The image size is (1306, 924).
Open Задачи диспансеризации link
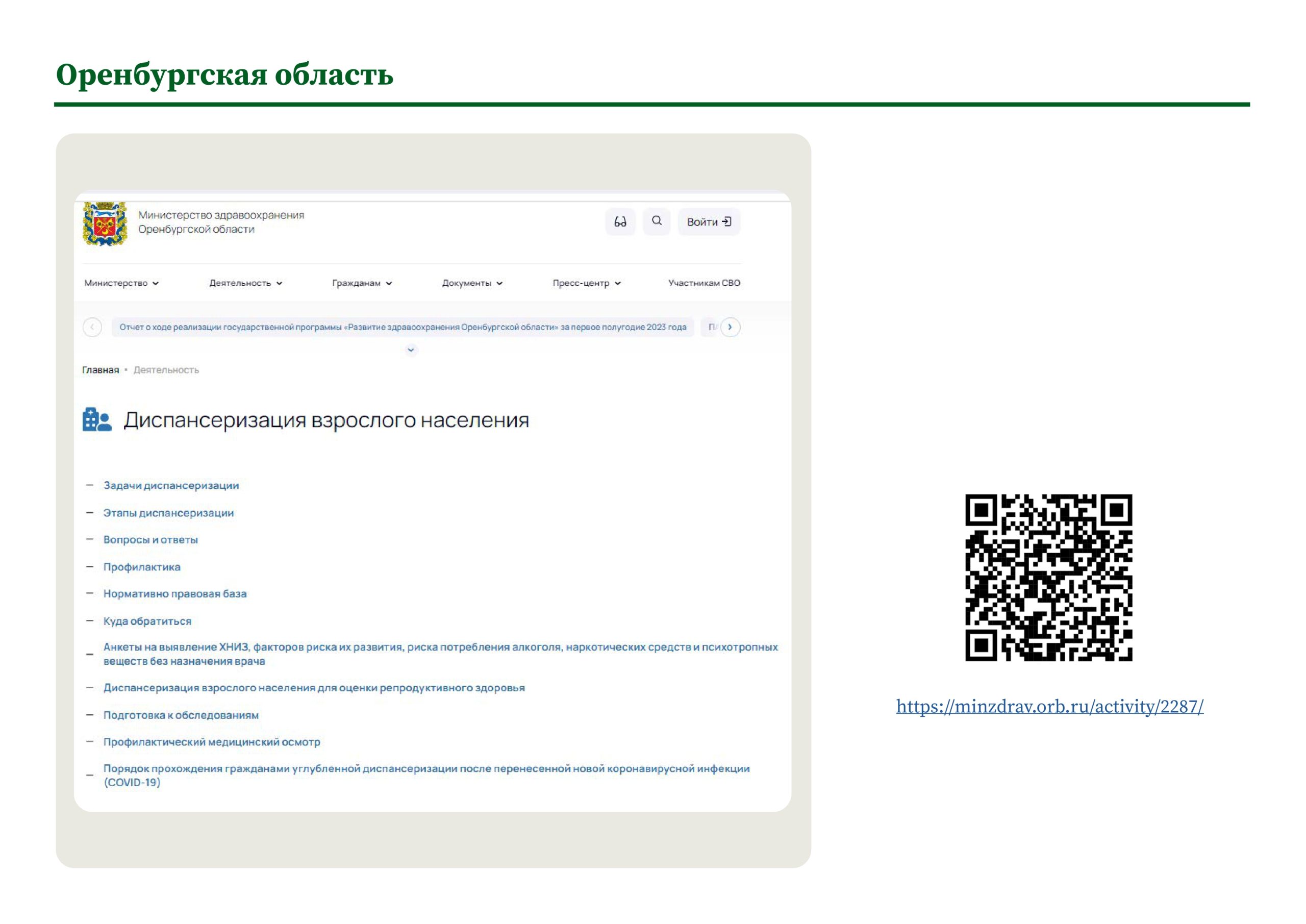[171, 486]
